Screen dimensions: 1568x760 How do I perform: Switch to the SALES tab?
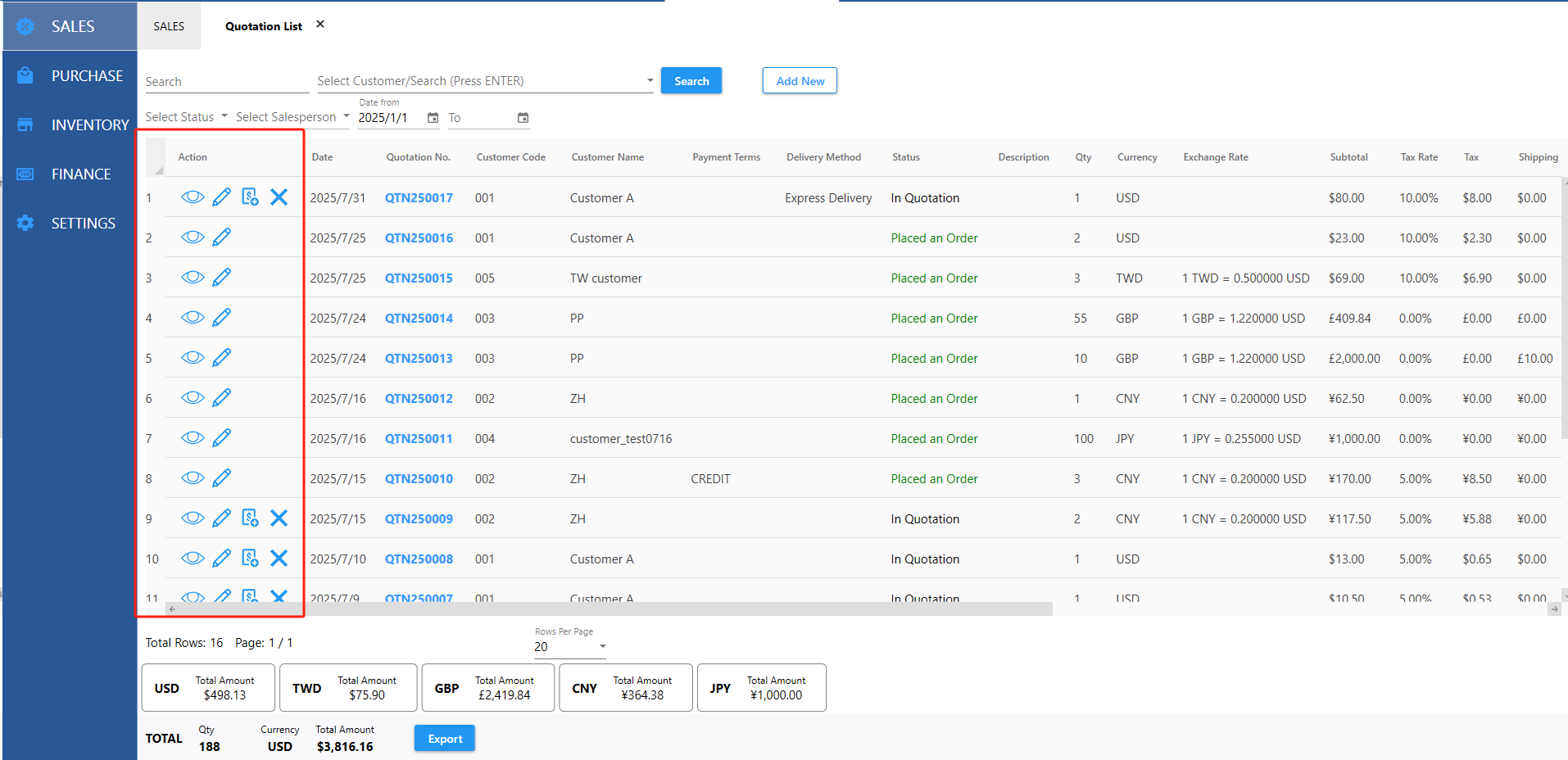169,26
